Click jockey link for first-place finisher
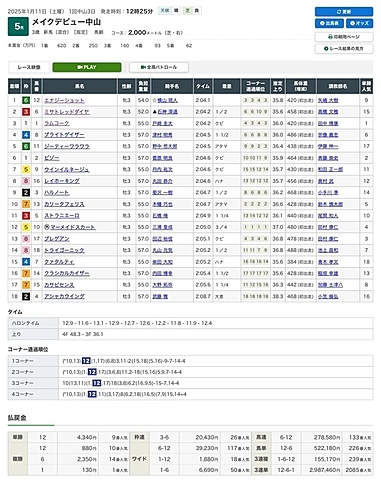This screenshot has width=381, height=480. [167, 100]
